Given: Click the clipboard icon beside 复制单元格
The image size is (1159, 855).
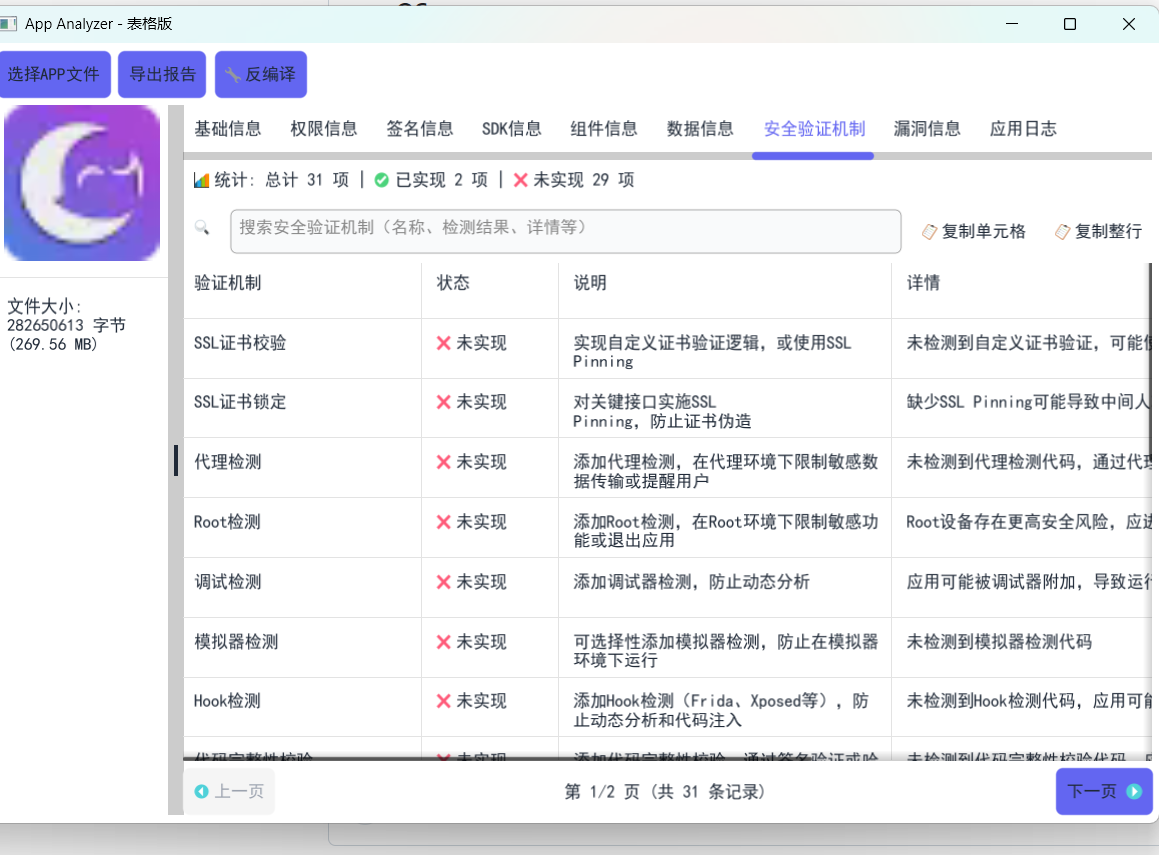Looking at the screenshot, I should pyautogui.click(x=930, y=230).
